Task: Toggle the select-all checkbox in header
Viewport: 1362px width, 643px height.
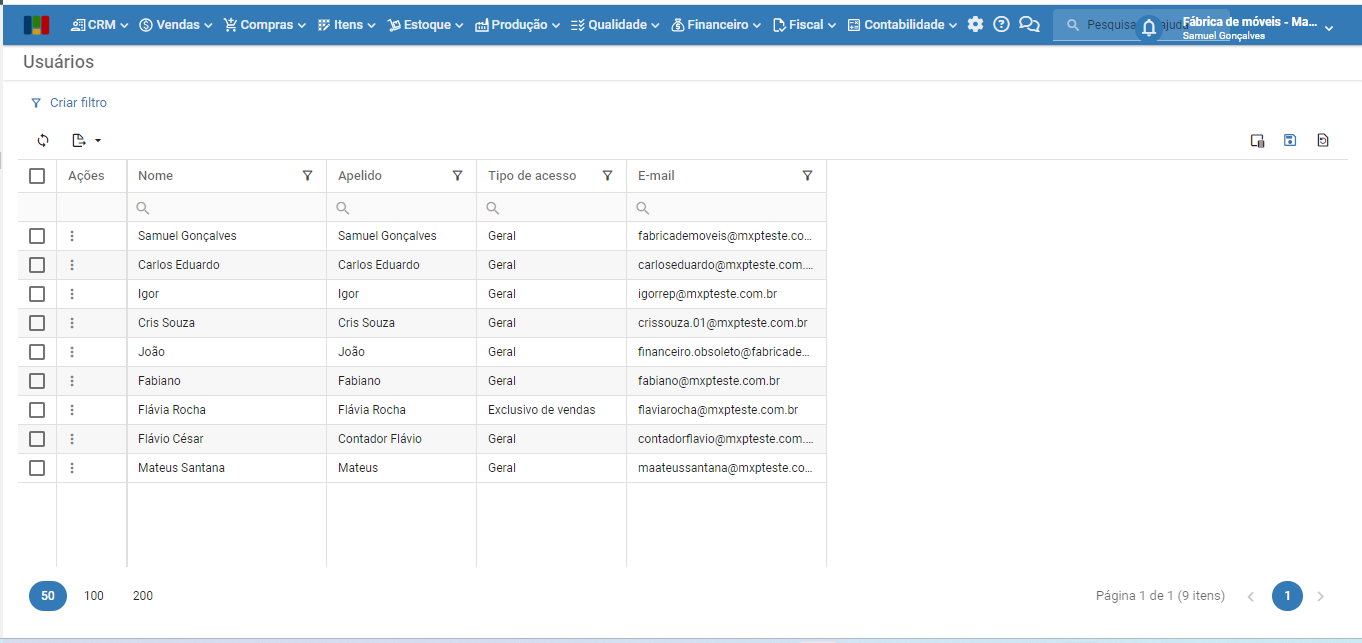Action: (37, 176)
